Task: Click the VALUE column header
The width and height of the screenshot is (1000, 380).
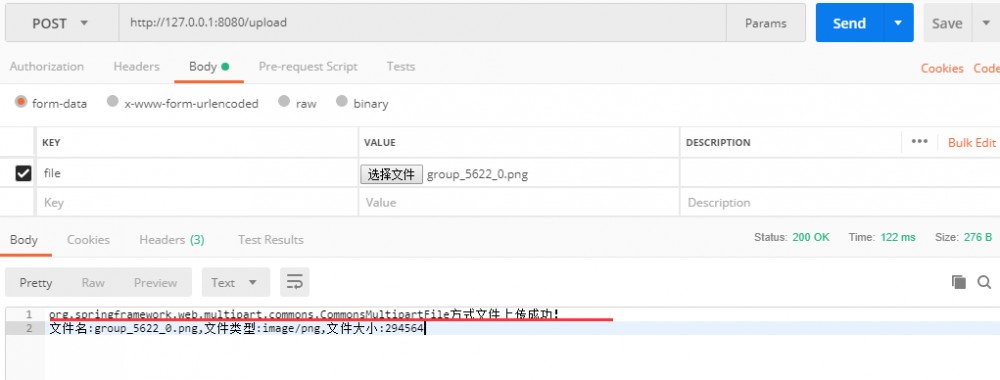Action: (379, 143)
